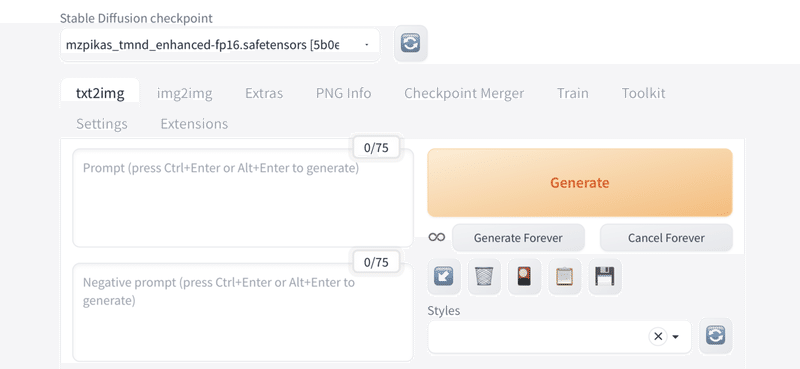The height and width of the screenshot is (369, 800).
Task: Expand the Styles dropdown arrow
Action: pos(676,337)
